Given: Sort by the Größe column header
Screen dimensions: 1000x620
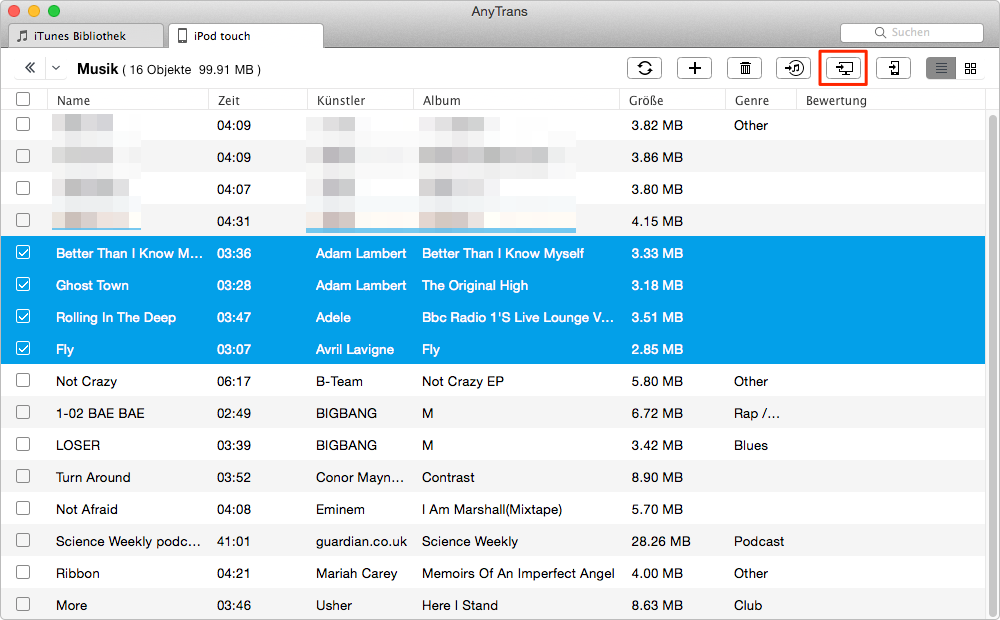Looking at the screenshot, I should (673, 100).
